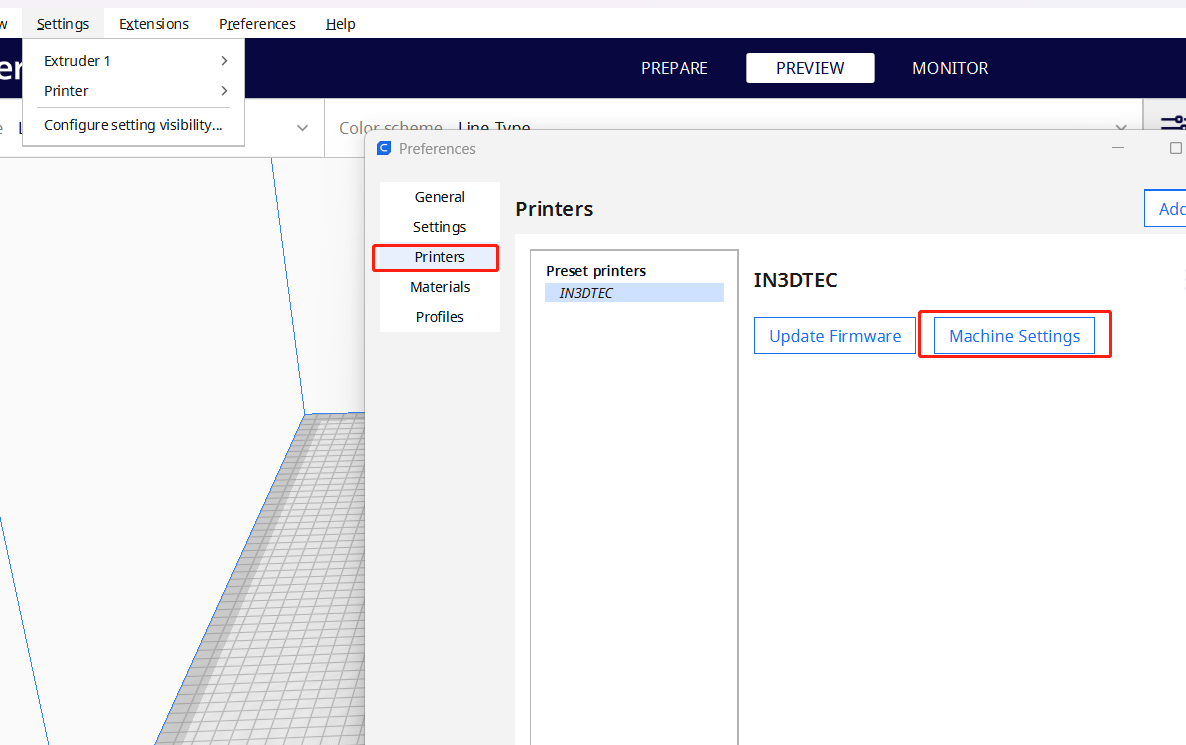Open the dropdown arrow left of Color scheme

(x=303, y=128)
